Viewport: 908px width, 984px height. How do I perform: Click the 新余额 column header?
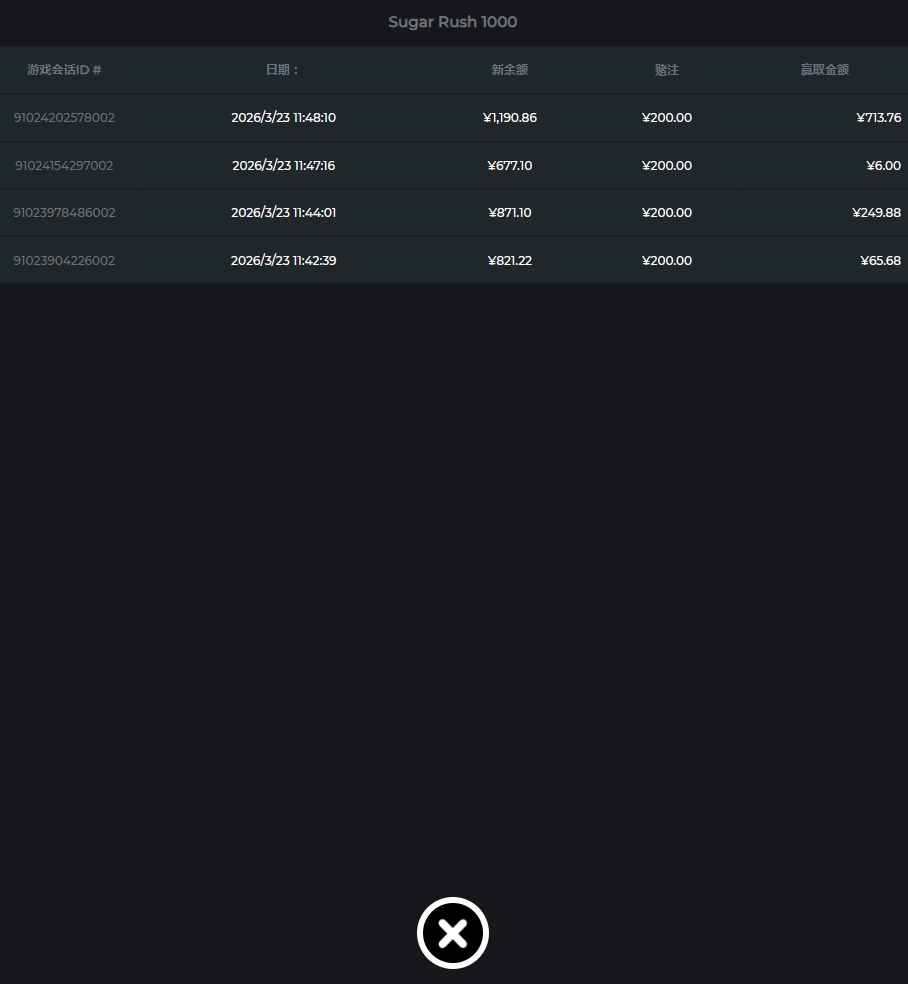[x=509, y=70]
